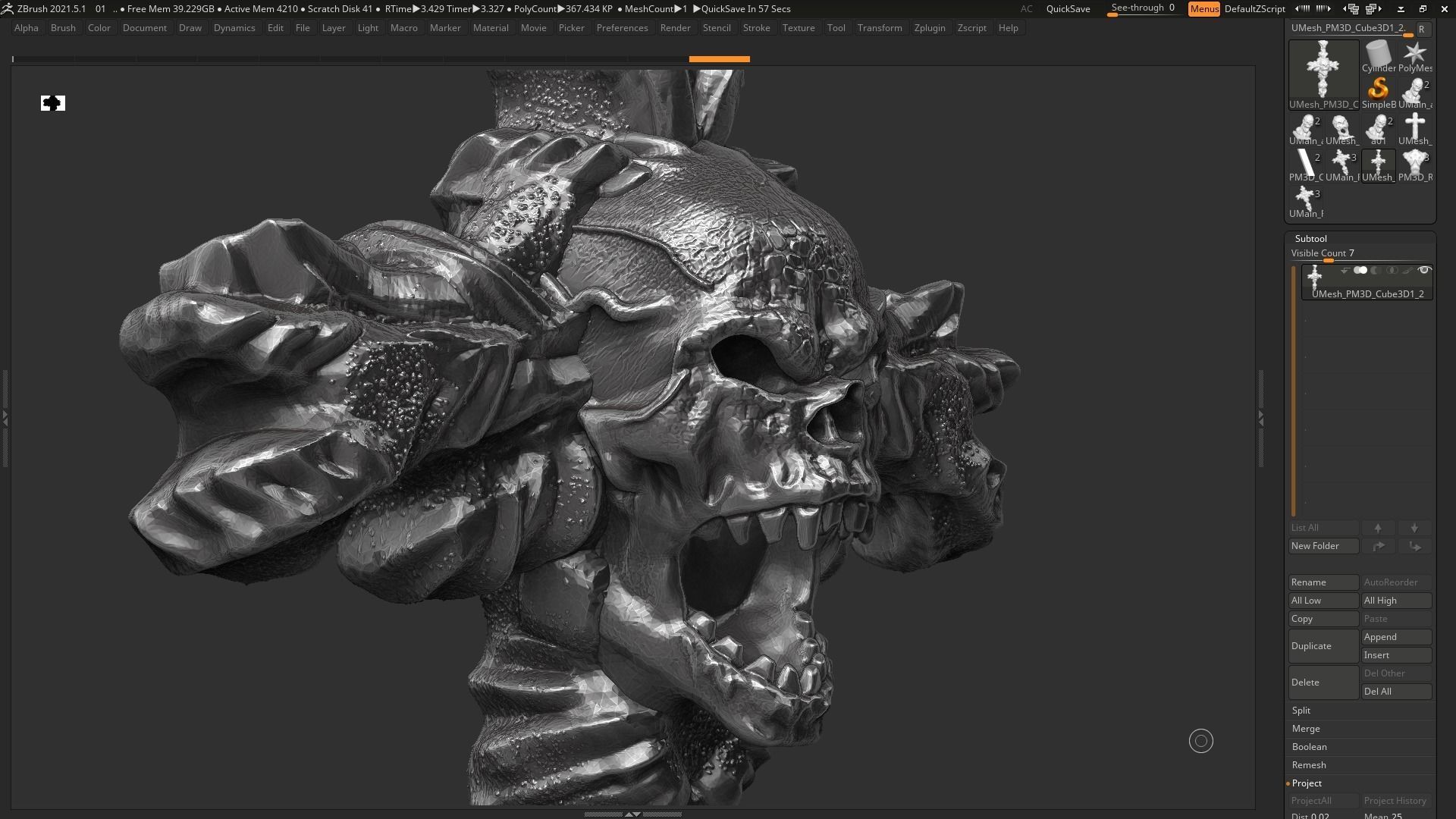The image size is (1456, 819).
Task: Click the viewport camera frame icon
Action: tap(53, 103)
